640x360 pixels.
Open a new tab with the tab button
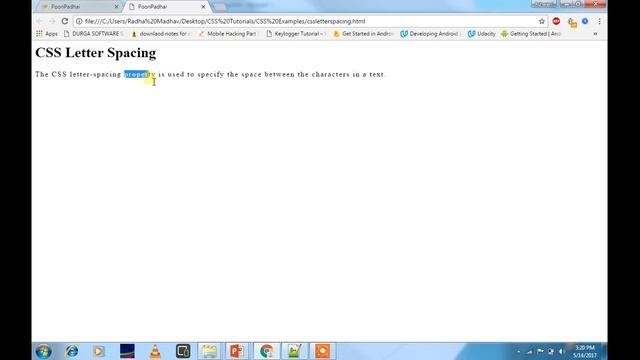(220, 7)
